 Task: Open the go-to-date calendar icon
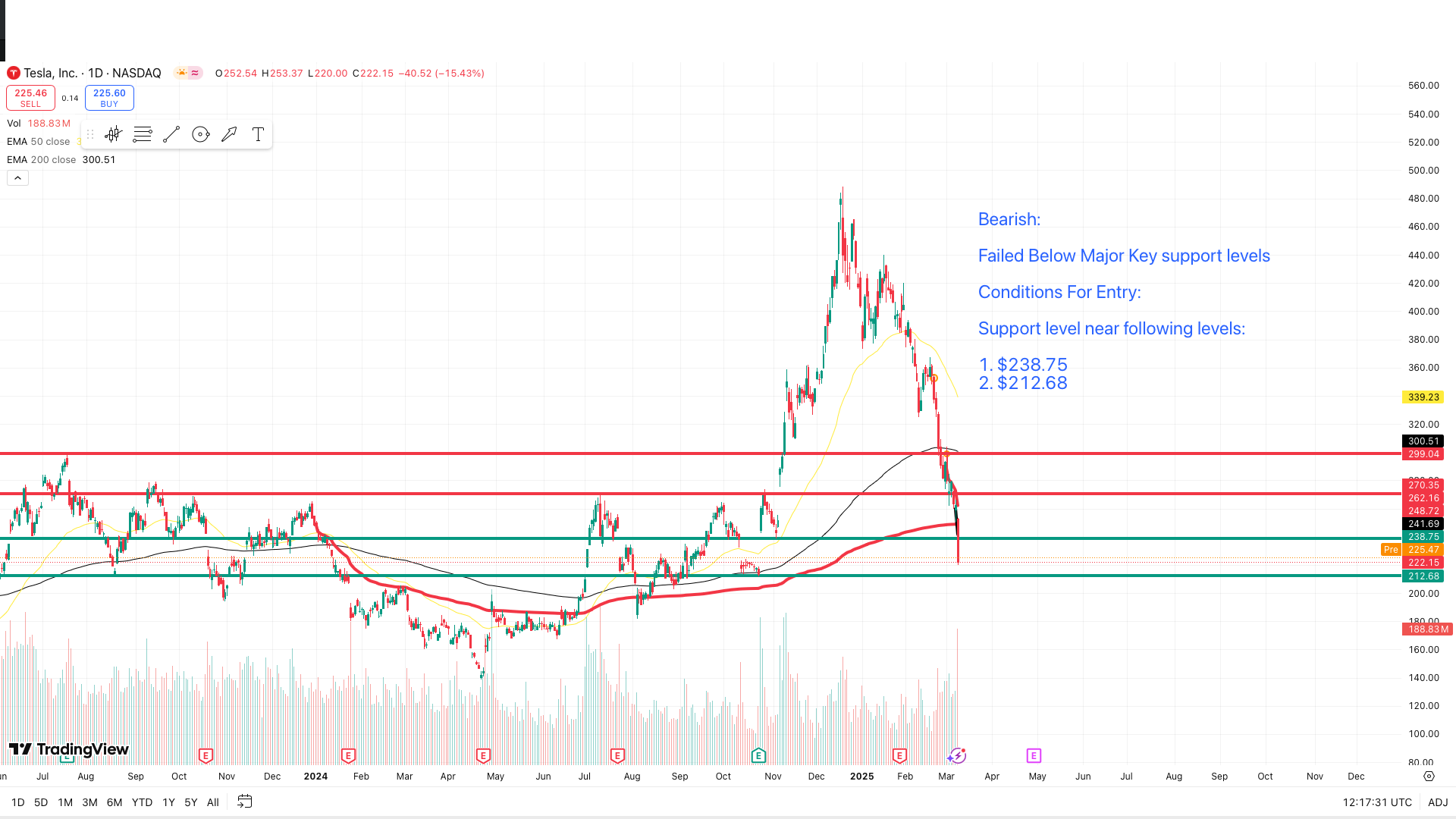click(244, 802)
